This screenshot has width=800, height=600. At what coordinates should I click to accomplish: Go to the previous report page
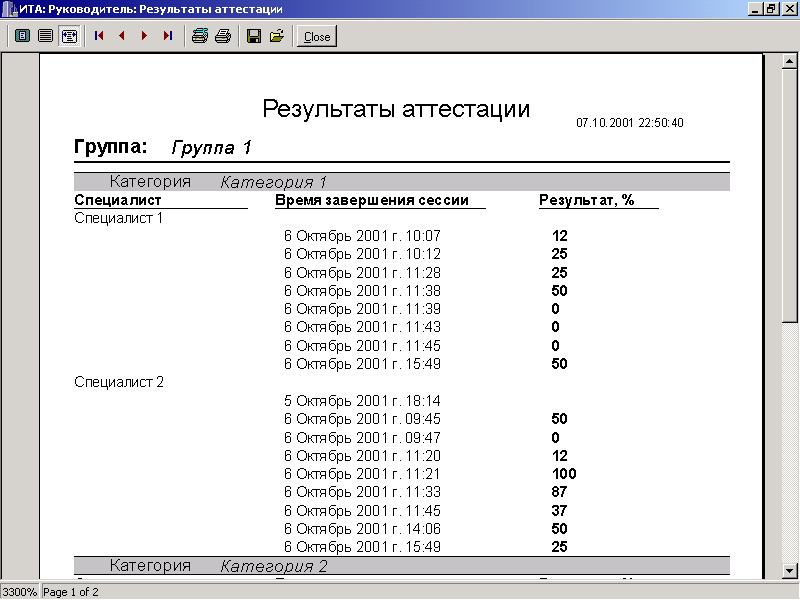click(x=122, y=36)
